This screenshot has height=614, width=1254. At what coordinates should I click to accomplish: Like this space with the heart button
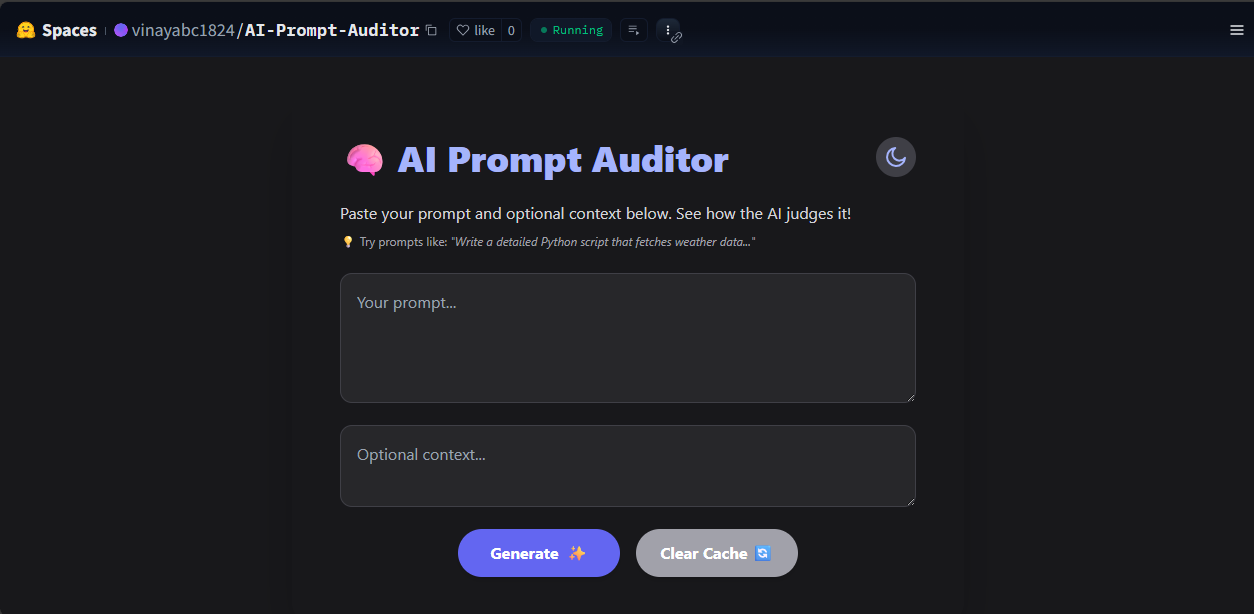pos(475,30)
